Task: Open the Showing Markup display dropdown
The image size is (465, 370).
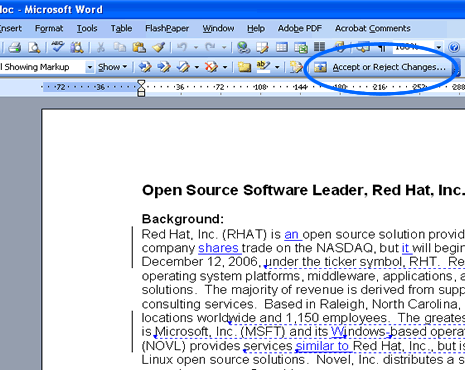Action: (89, 67)
